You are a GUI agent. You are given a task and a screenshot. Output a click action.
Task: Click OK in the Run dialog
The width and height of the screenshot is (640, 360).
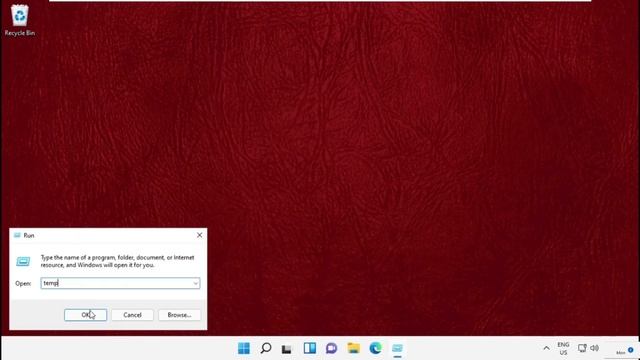[85, 315]
